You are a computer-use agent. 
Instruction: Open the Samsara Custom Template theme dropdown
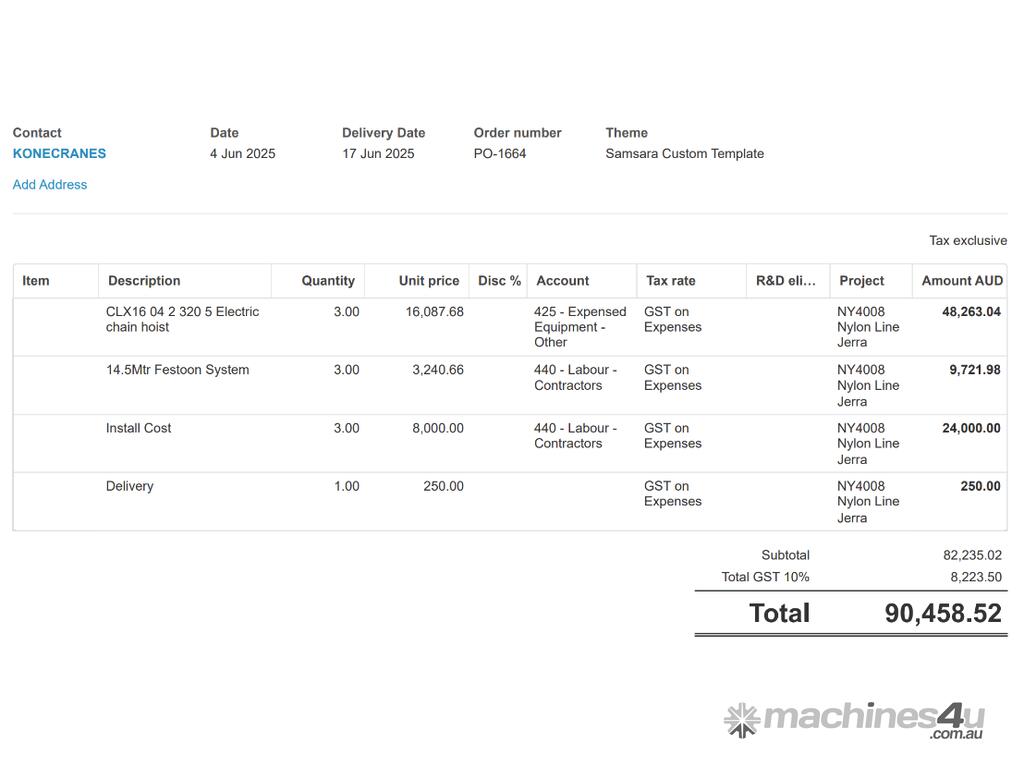click(684, 154)
